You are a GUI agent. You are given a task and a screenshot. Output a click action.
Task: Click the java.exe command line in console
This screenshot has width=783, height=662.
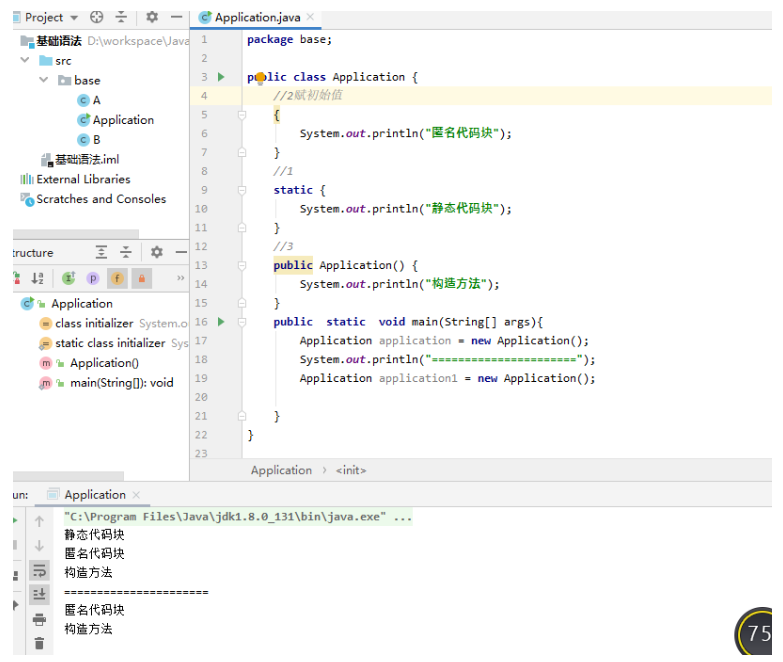coord(238,517)
